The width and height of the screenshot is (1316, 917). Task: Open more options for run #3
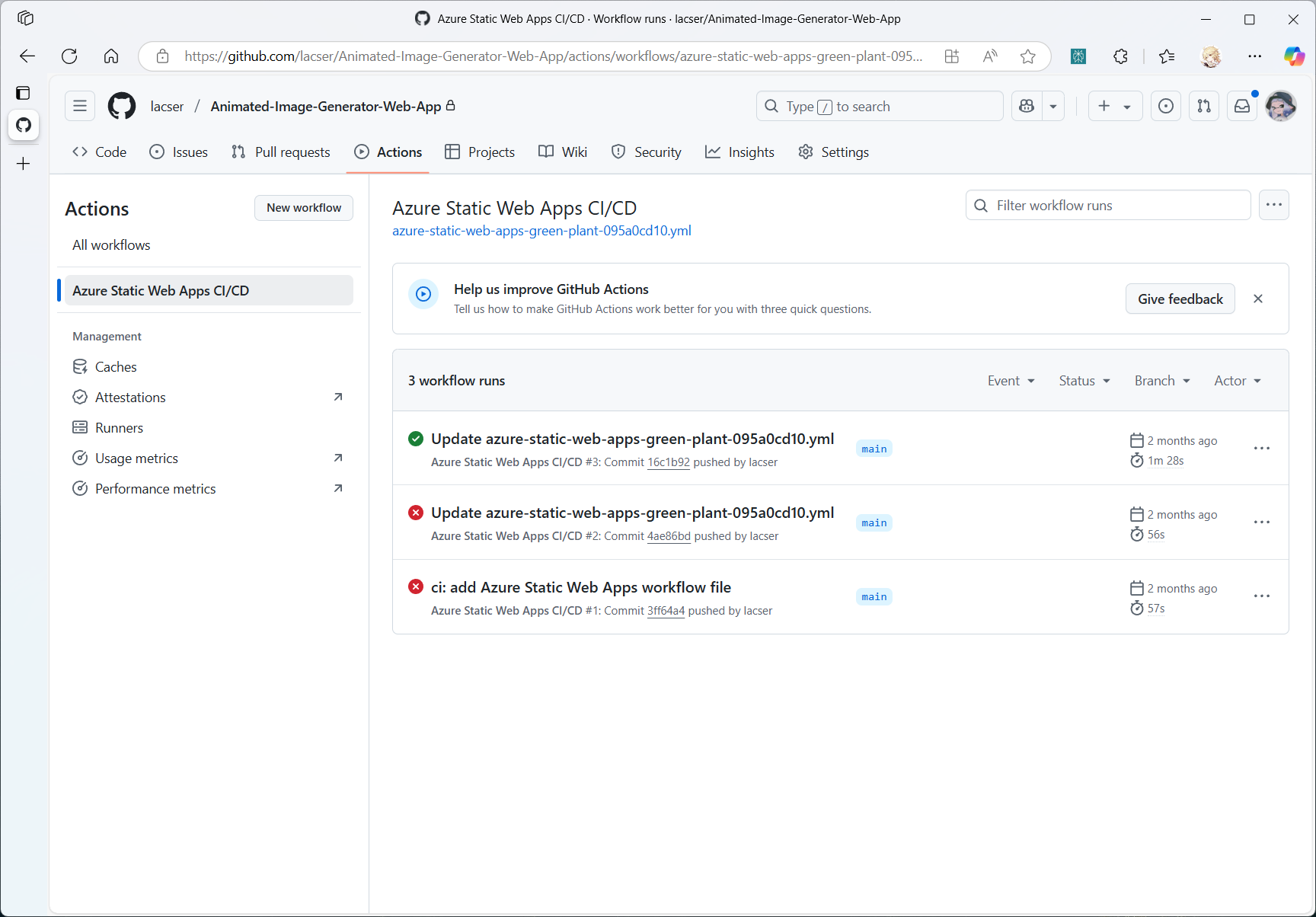click(x=1262, y=448)
